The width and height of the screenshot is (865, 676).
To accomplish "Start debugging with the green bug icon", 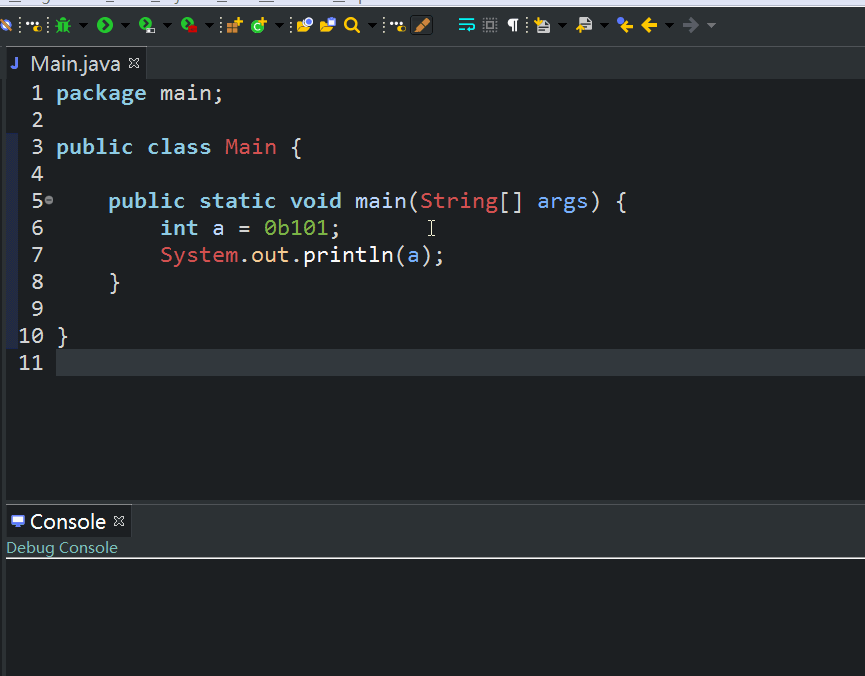I will click(x=63, y=25).
